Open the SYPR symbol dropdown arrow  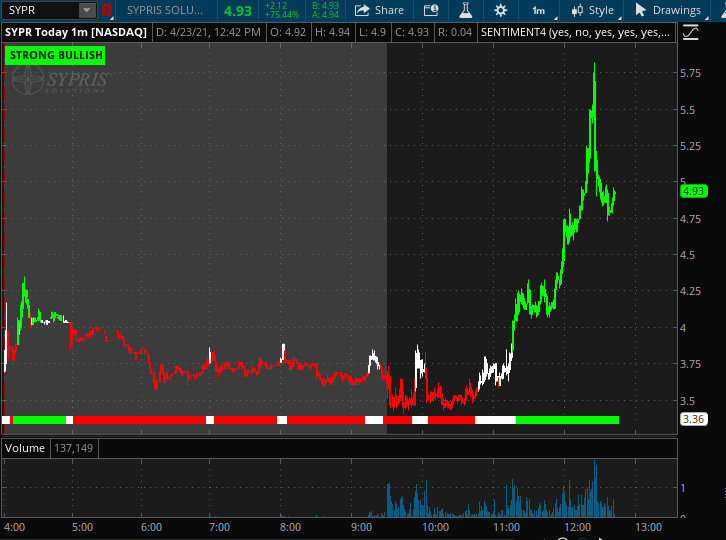click(x=87, y=10)
